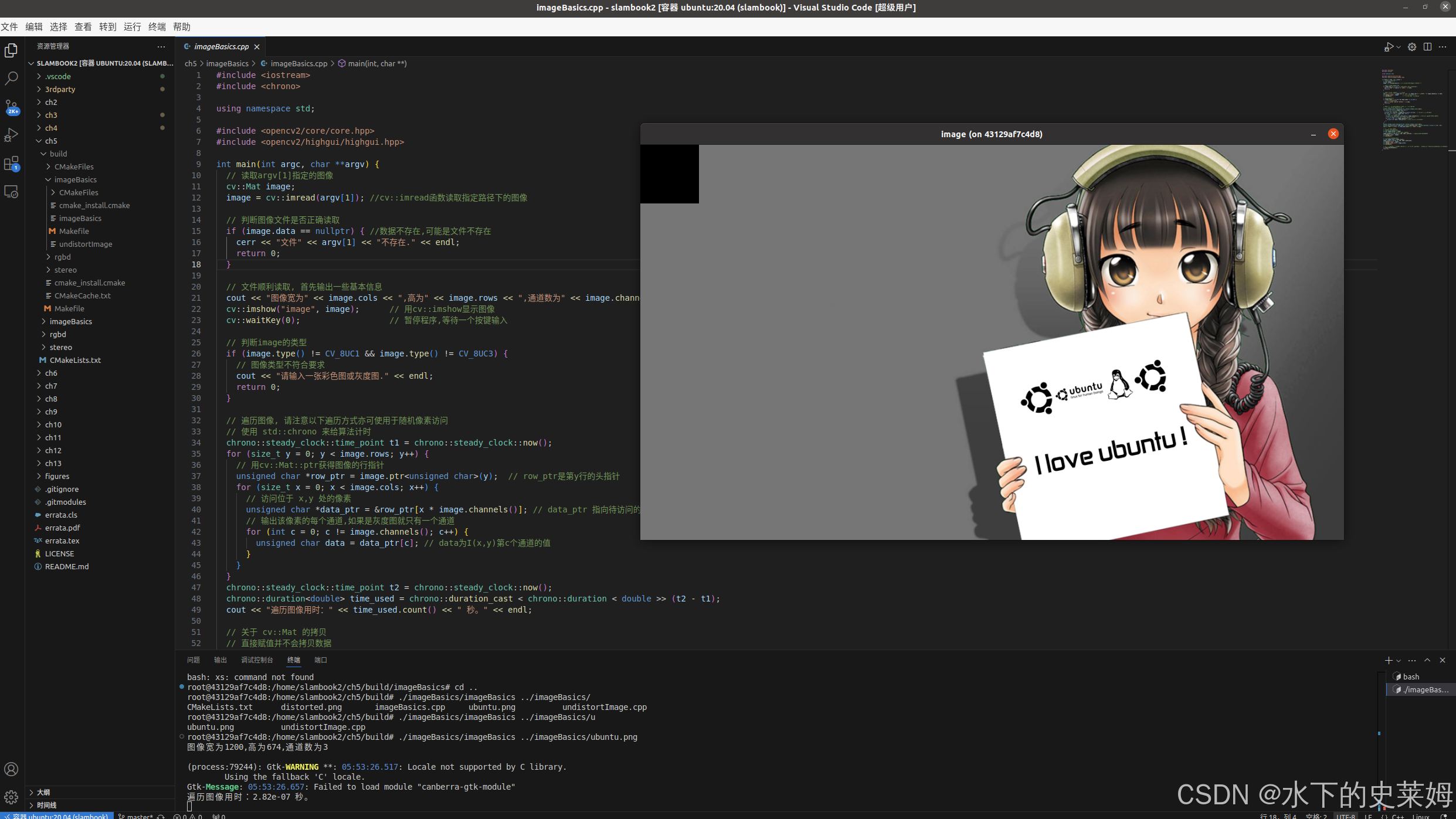Open the launch profile dropdown next to plus

tap(1399, 660)
